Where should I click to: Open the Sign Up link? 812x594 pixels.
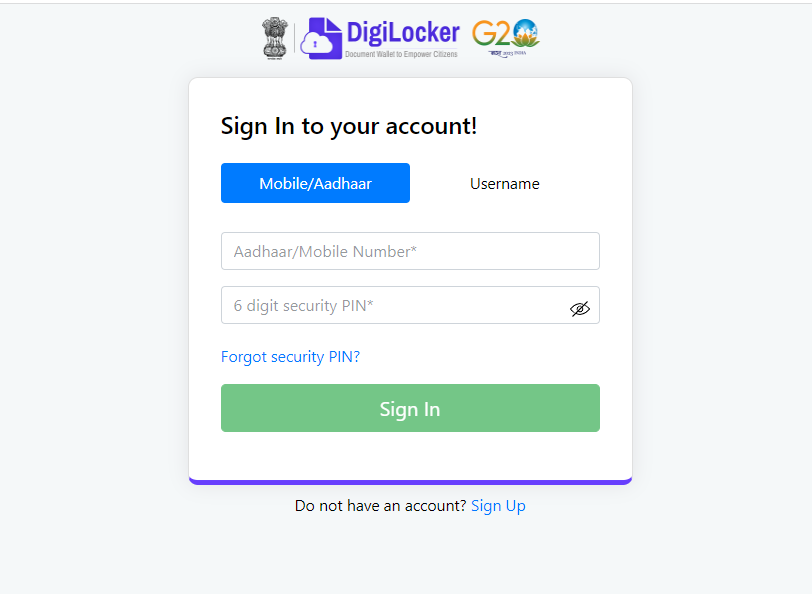(x=498, y=505)
